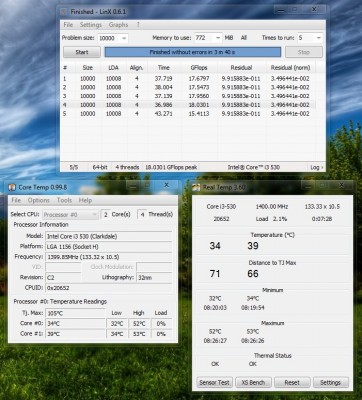Click the Time column header

(x=164, y=68)
